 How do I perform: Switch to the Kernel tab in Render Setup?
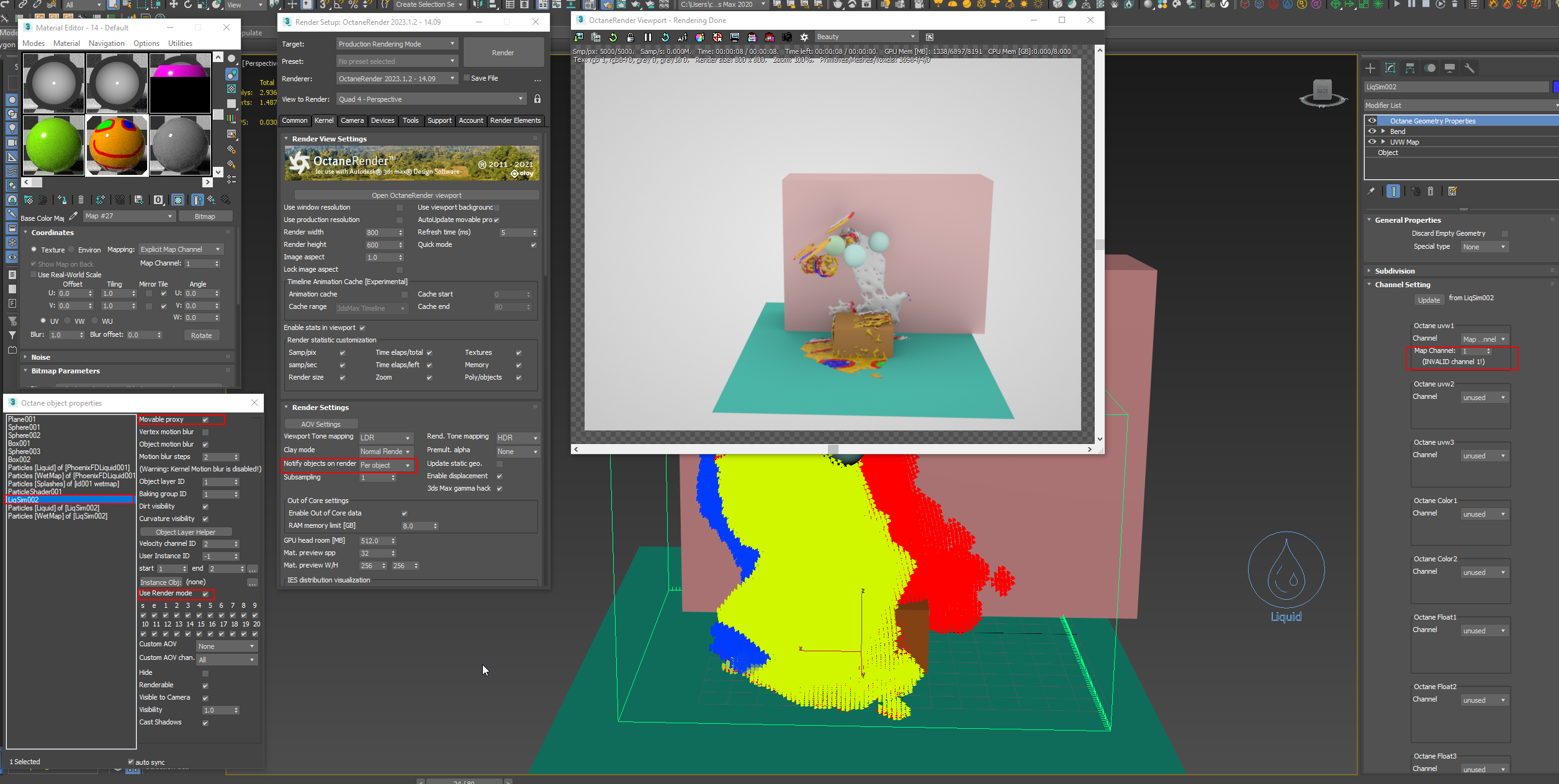click(x=323, y=121)
